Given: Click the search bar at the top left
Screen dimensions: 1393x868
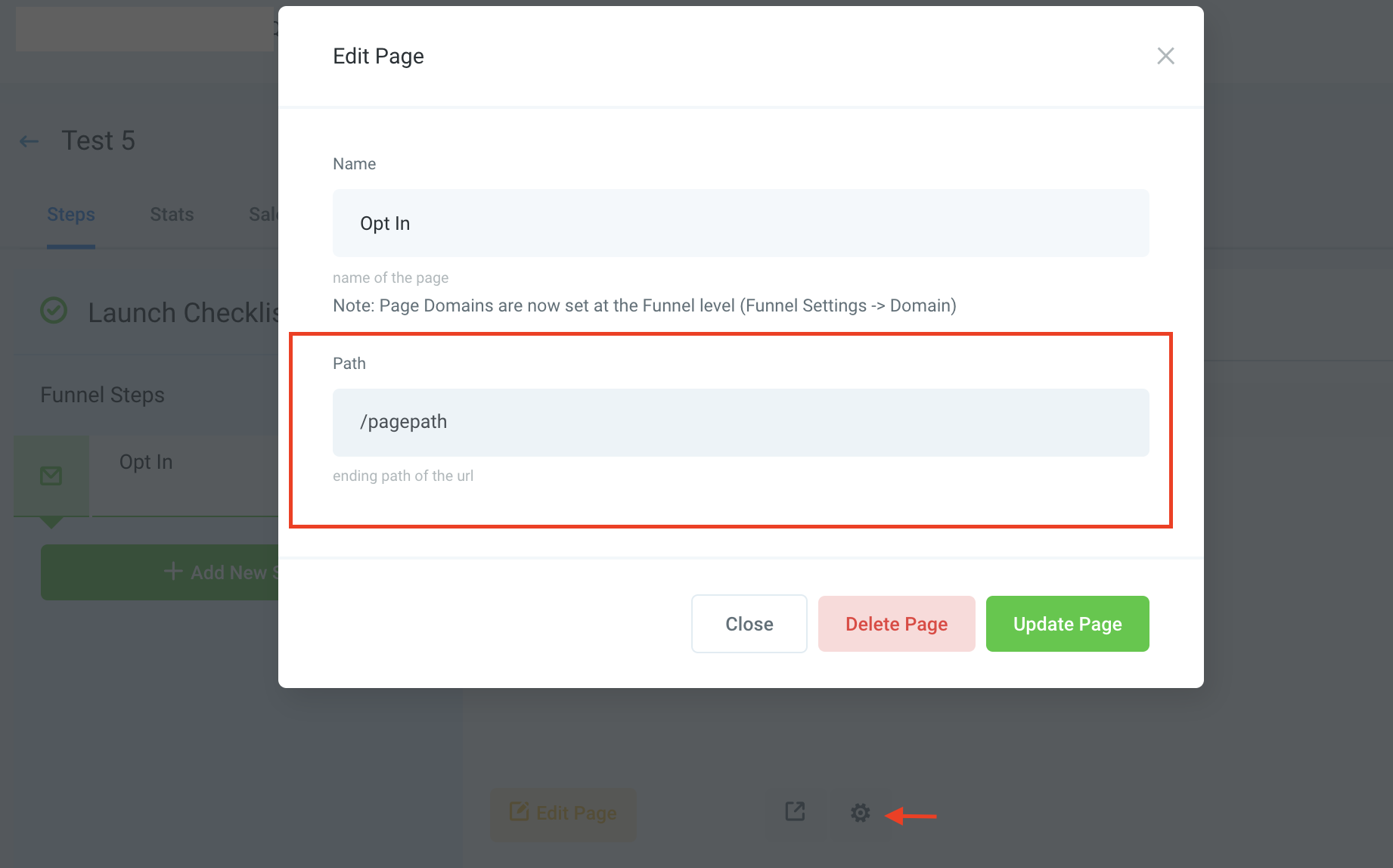Looking at the screenshot, I should 144,28.
